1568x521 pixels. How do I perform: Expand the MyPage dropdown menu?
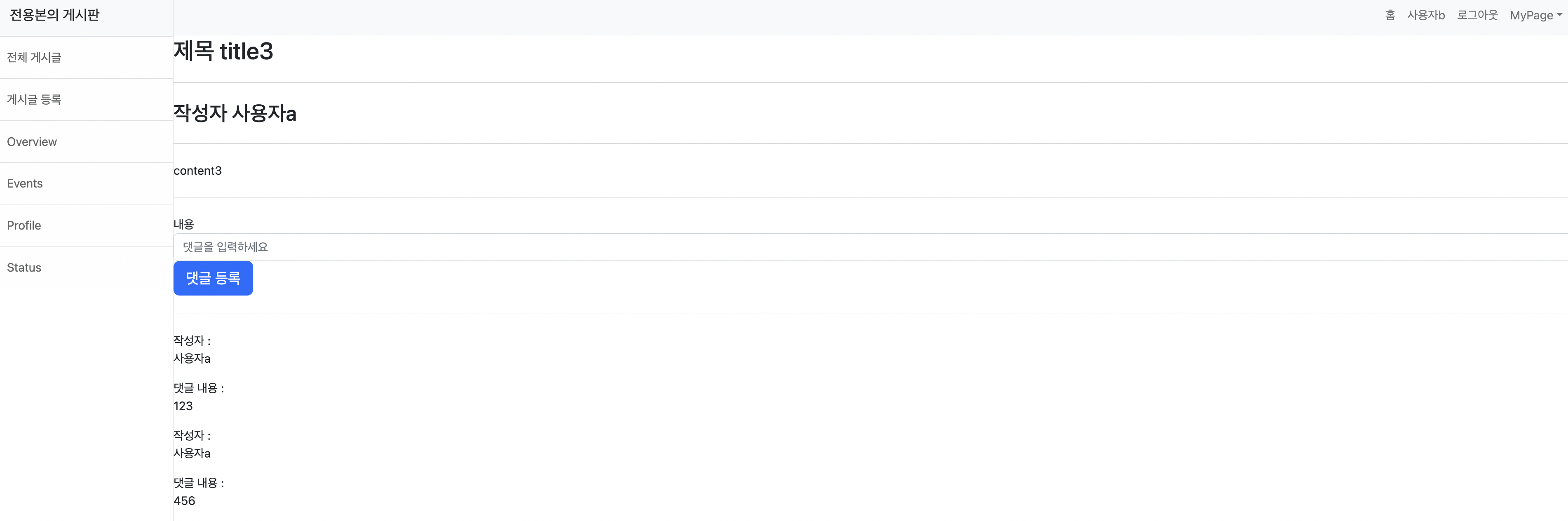pos(1536,15)
